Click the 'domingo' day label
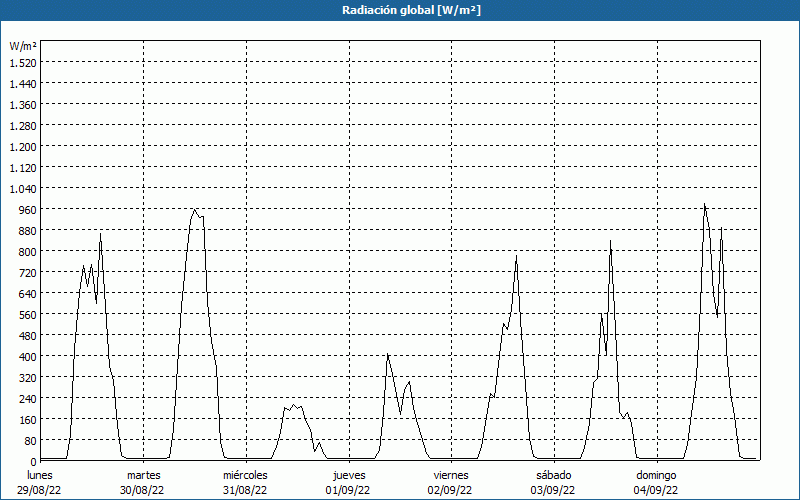 point(656,476)
